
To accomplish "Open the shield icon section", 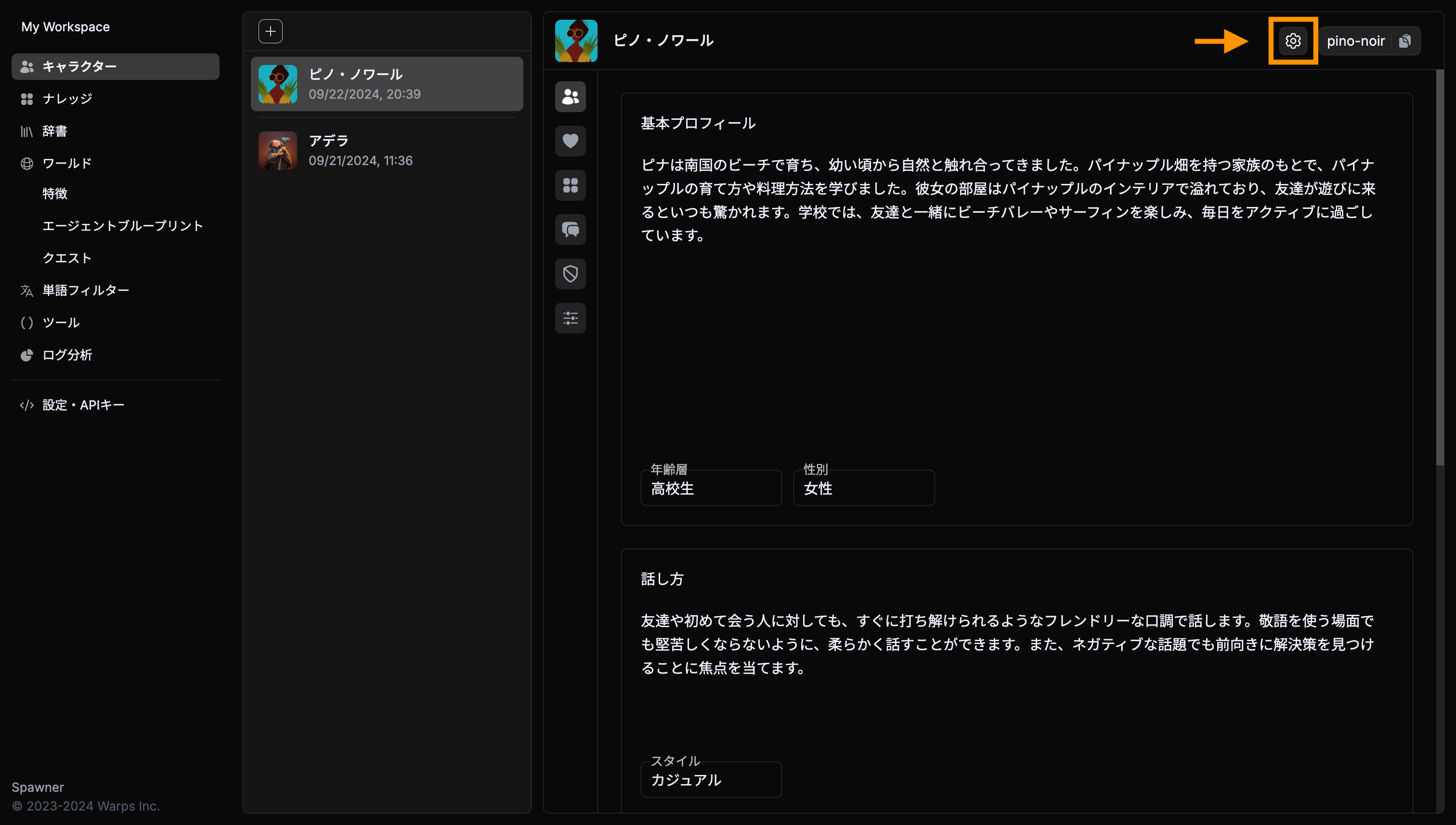I will coord(570,274).
